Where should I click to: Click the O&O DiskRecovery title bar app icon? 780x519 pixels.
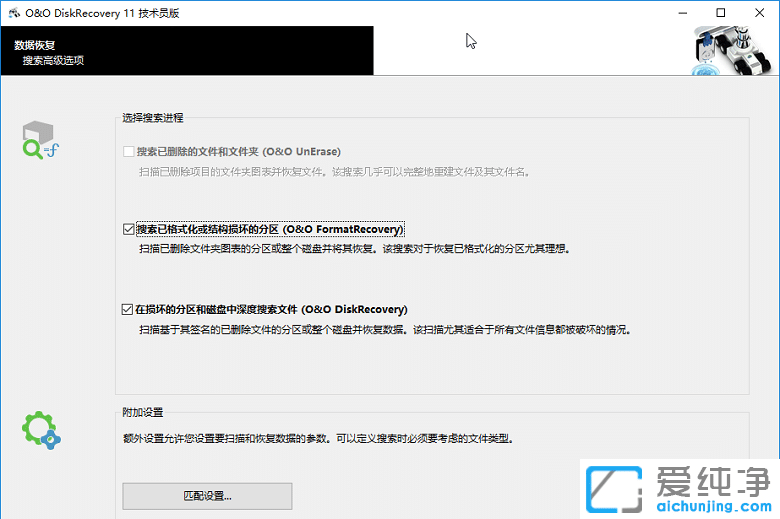click(14, 13)
